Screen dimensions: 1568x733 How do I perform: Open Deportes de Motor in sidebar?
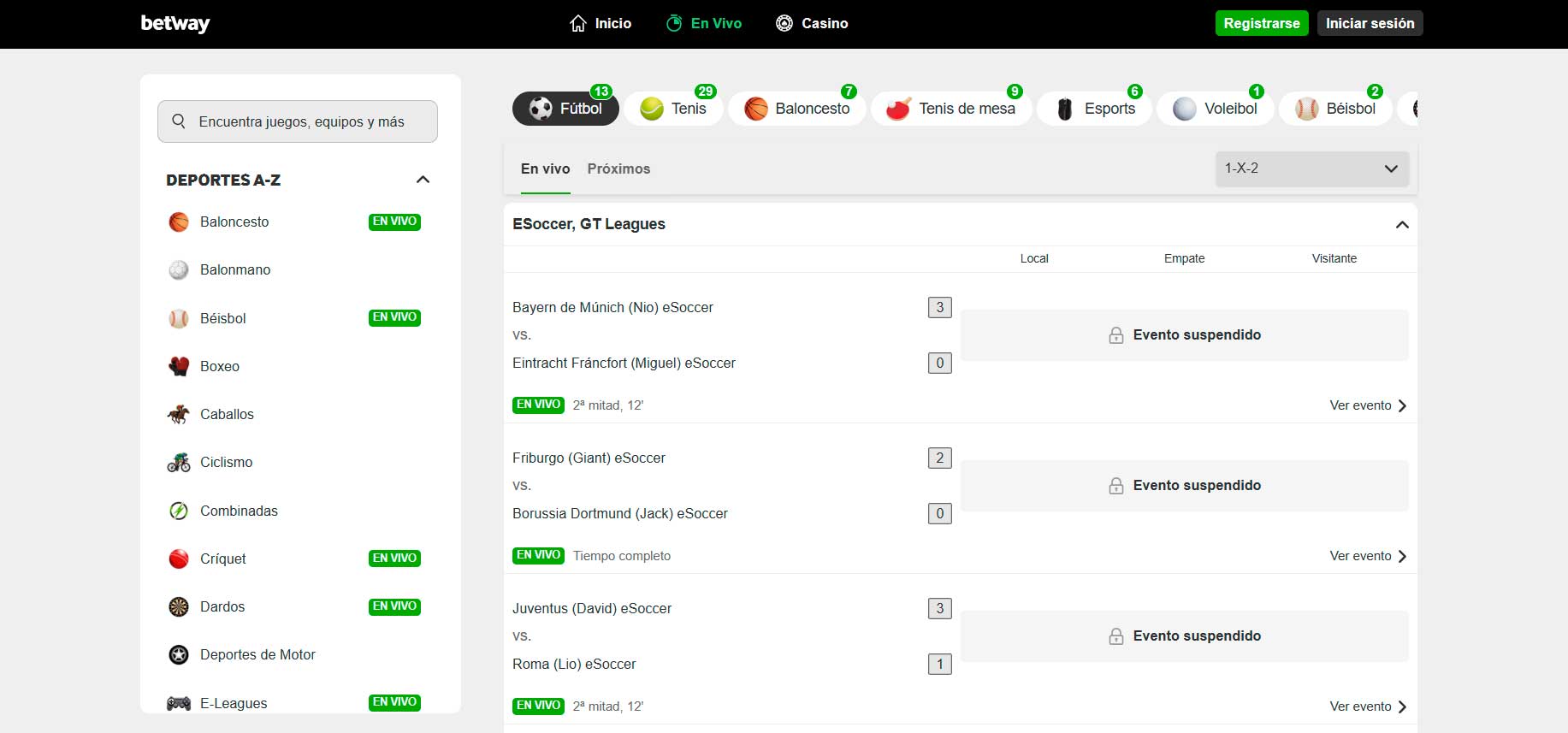click(x=257, y=654)
